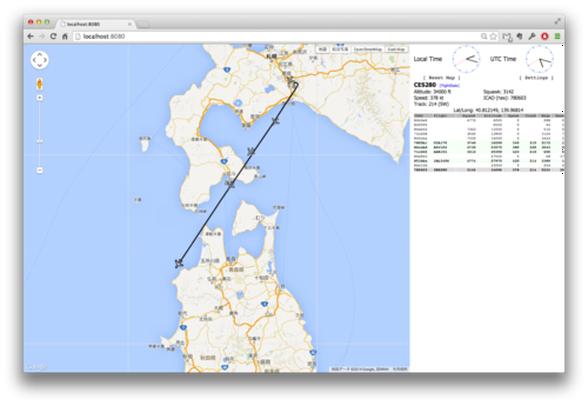The width and height of the screenshot is (588, 405).
Task: Reload the page with the refresh icon
Action: click(53, 36)
